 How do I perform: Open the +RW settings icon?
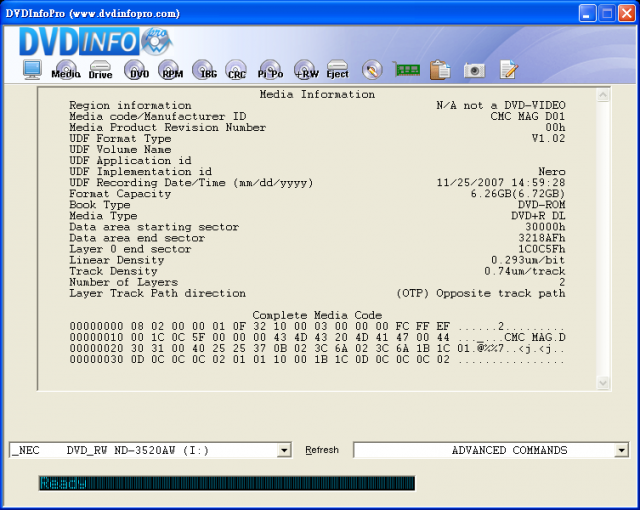pyautogui.click(x=306, y=70)
